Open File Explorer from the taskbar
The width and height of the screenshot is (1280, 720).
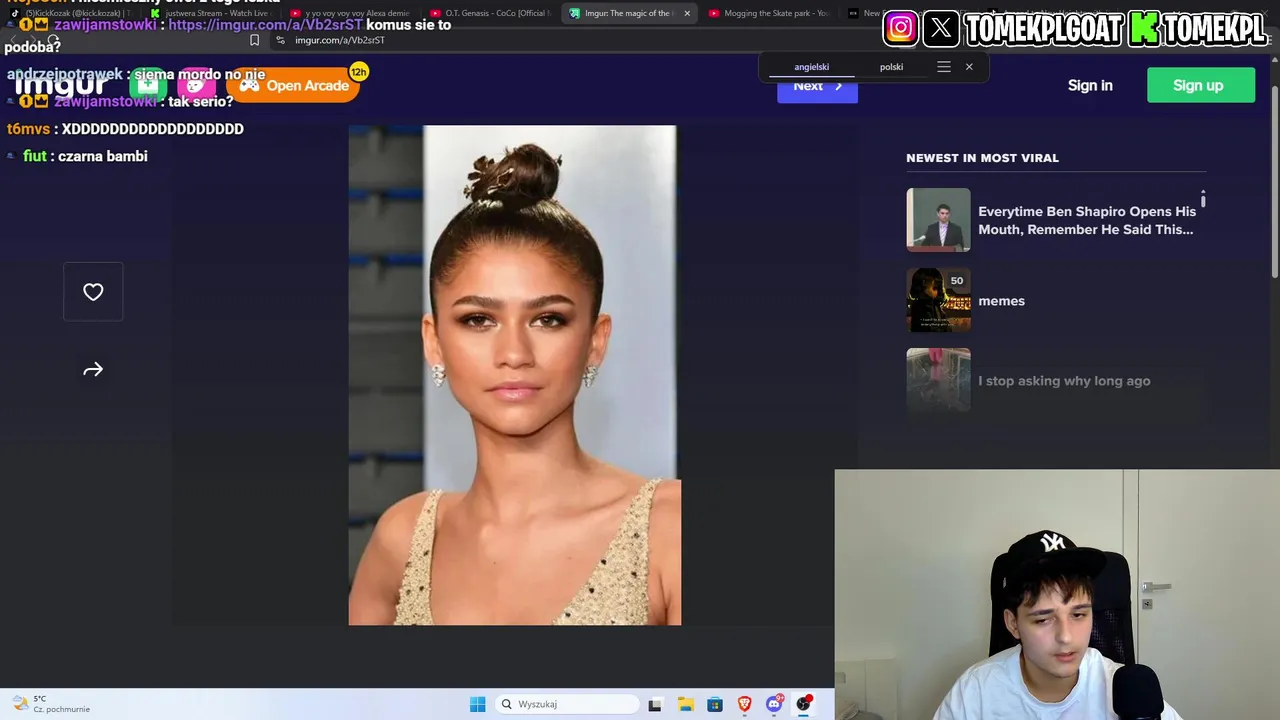pos(685,704)
